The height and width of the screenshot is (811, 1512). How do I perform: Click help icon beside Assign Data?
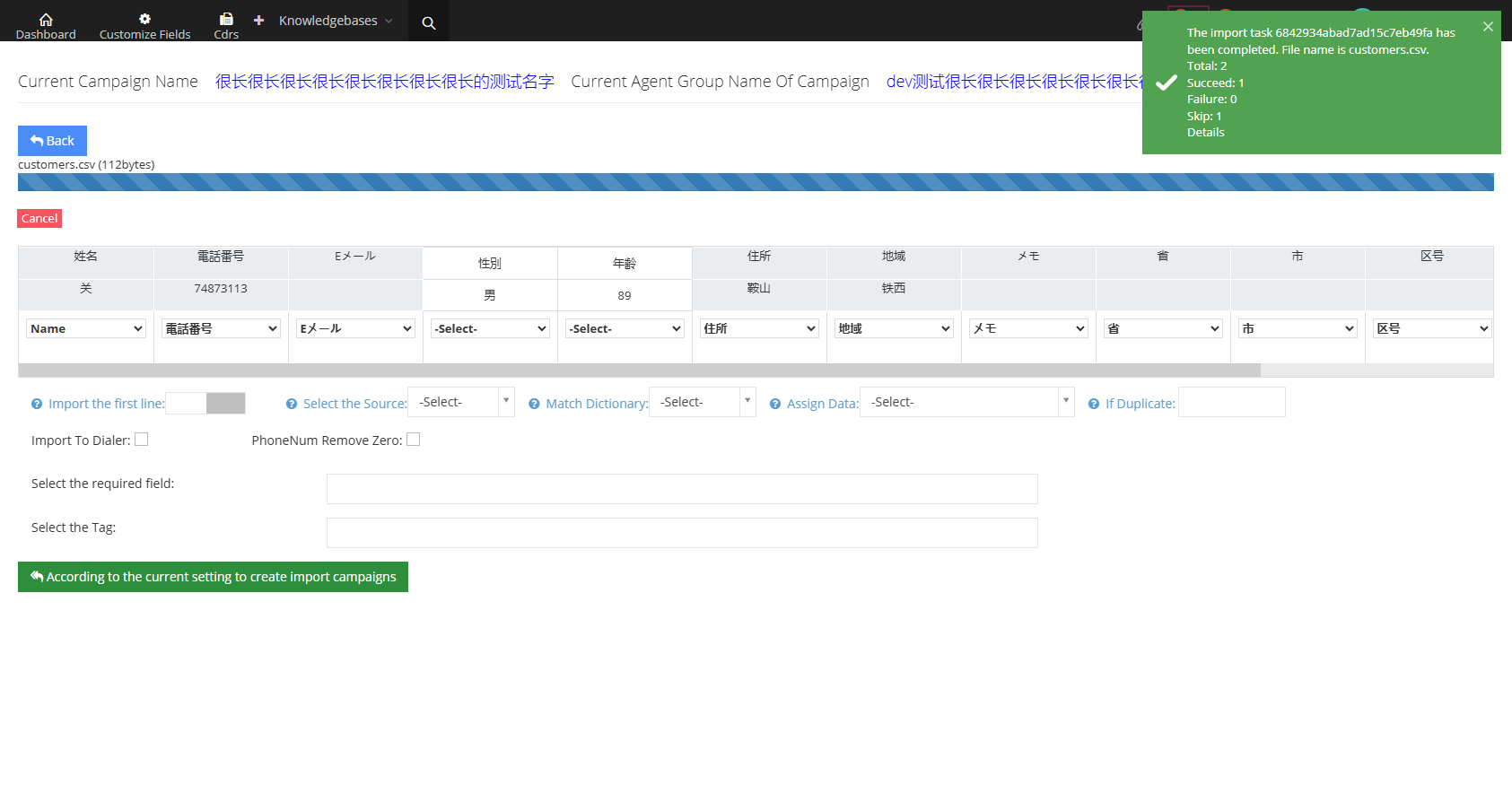click(x=775, y=404)
